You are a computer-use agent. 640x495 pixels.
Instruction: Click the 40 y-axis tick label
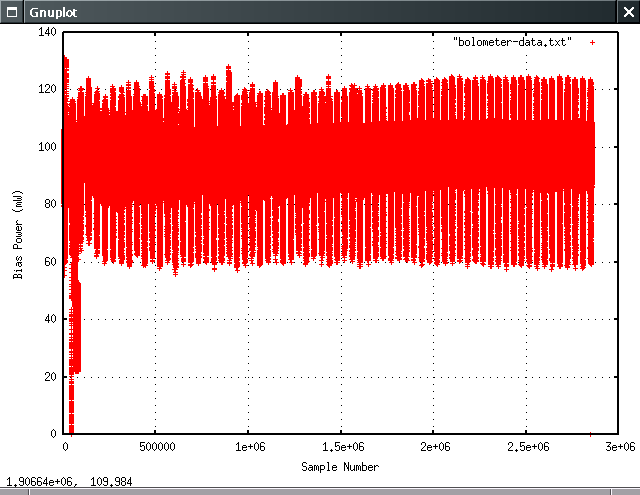(x=51, y=319)
